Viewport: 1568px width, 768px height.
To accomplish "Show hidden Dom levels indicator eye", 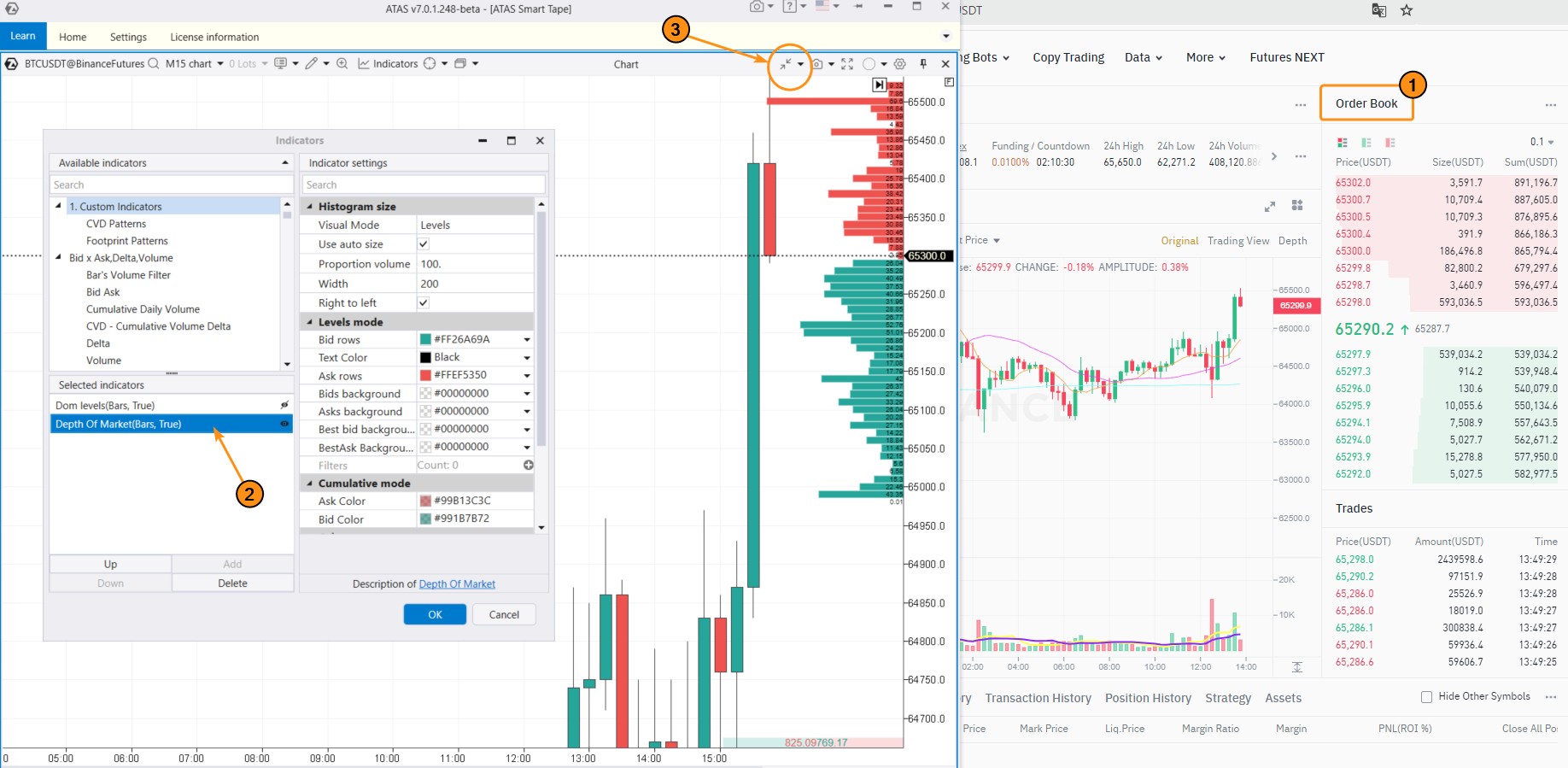I will (x=284, y=406).
